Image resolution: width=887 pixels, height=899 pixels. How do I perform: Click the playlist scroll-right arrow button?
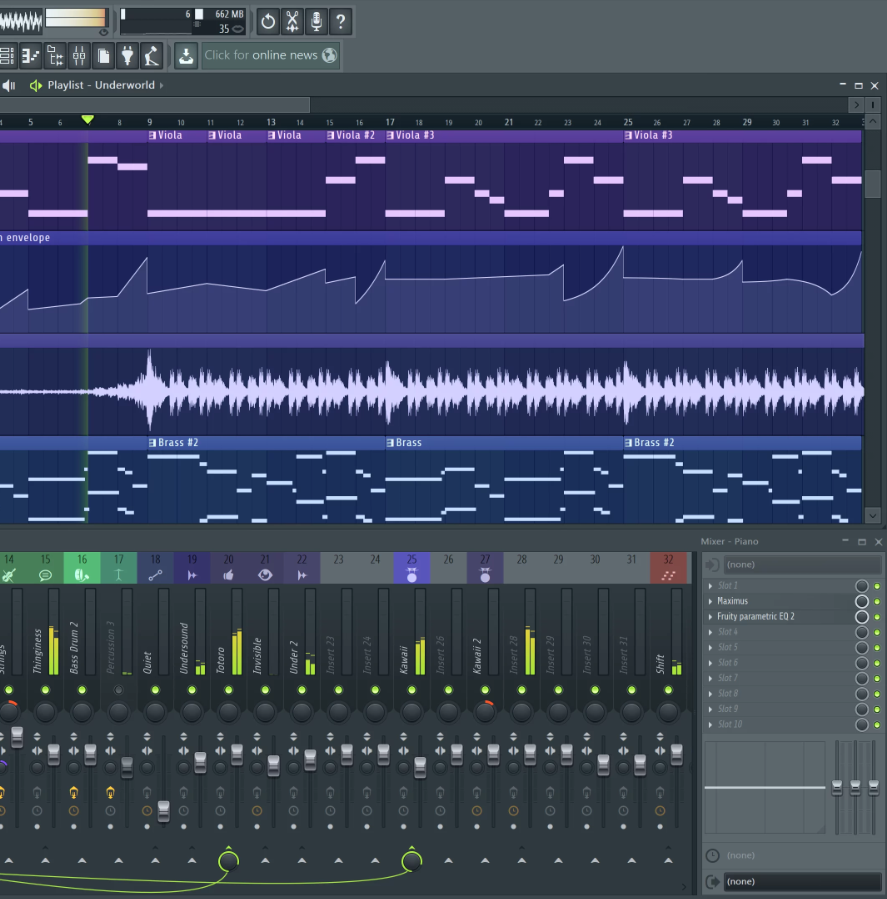tap(857, 105)
